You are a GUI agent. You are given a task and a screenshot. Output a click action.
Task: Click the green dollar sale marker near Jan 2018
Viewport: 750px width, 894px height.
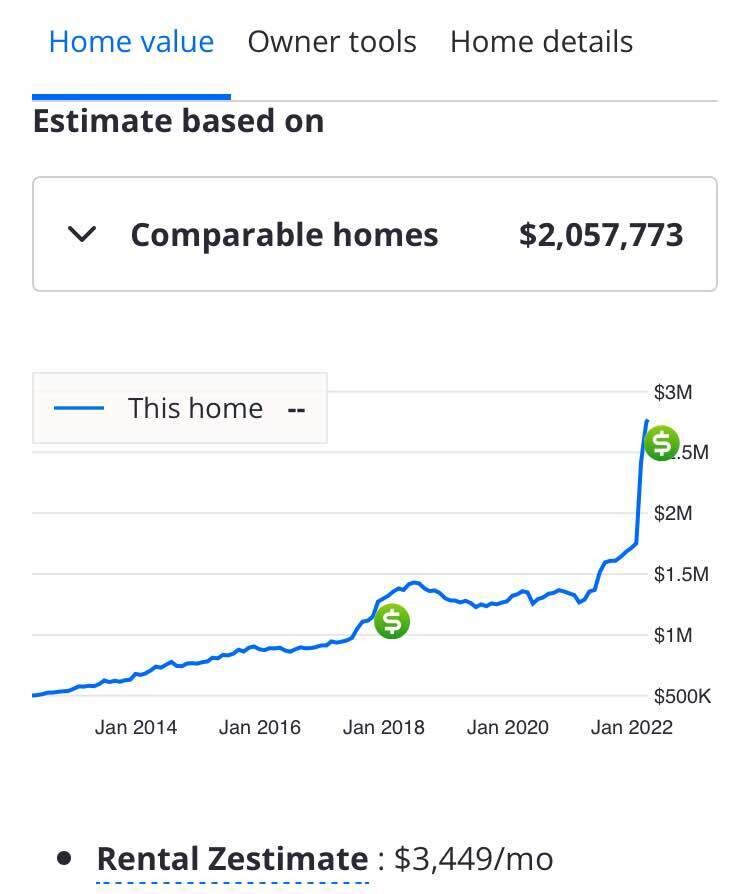391,621
